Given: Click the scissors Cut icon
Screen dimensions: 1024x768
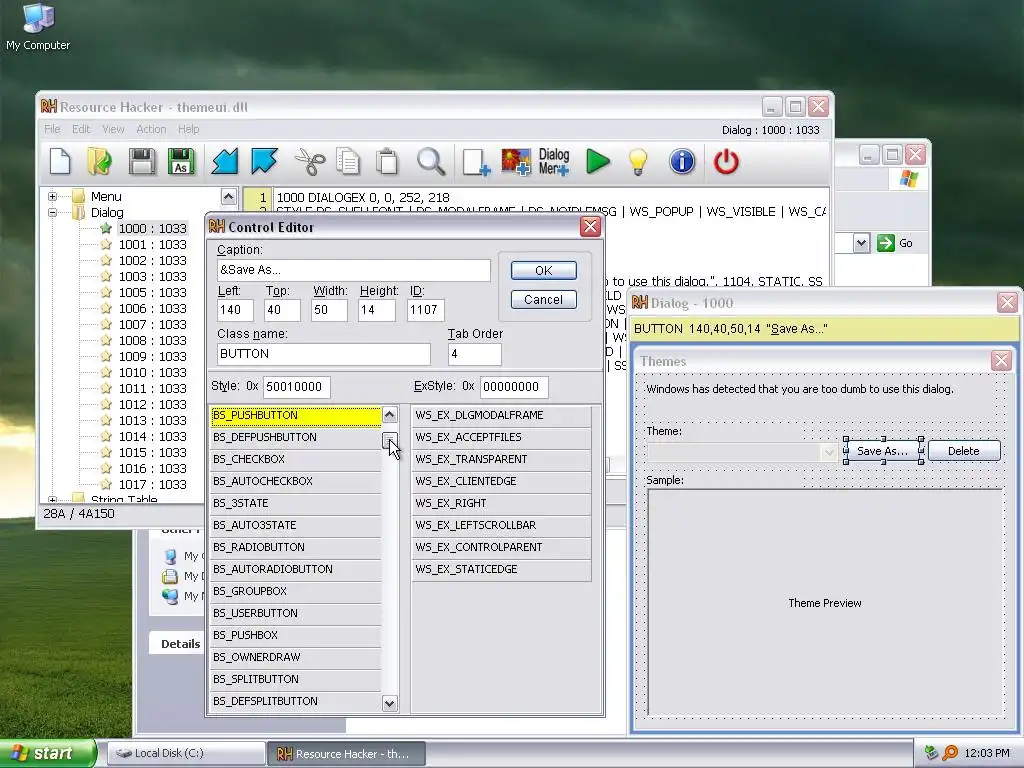Looking at the screenshot, I should pos(310,161).
